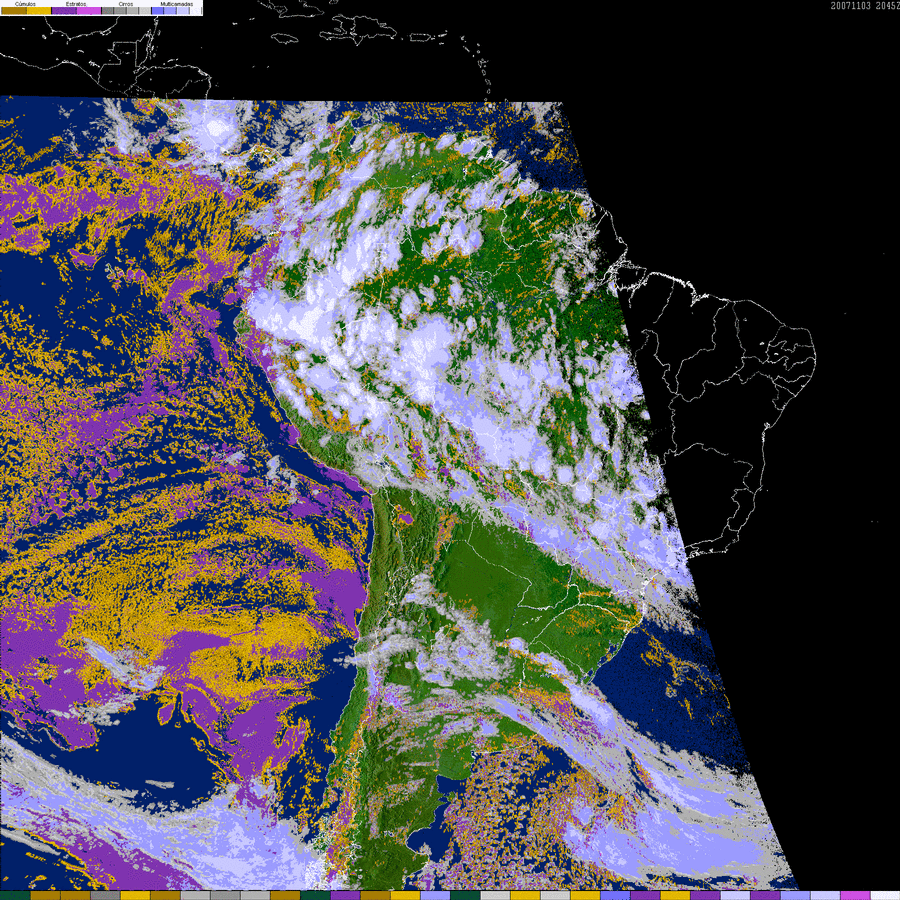900x900 pixels.
Task: Select the deep blue Multicamadas legend swatch
Action: pos(157,10)
